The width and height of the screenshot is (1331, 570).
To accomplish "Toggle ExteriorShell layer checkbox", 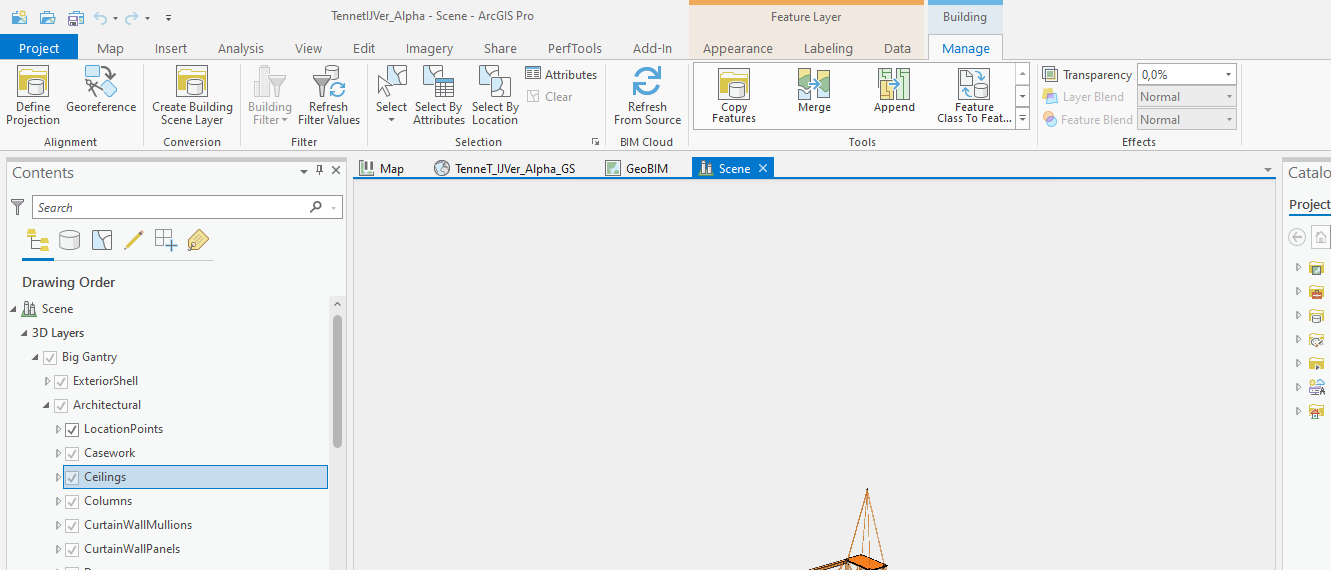I will click(61, 381).
